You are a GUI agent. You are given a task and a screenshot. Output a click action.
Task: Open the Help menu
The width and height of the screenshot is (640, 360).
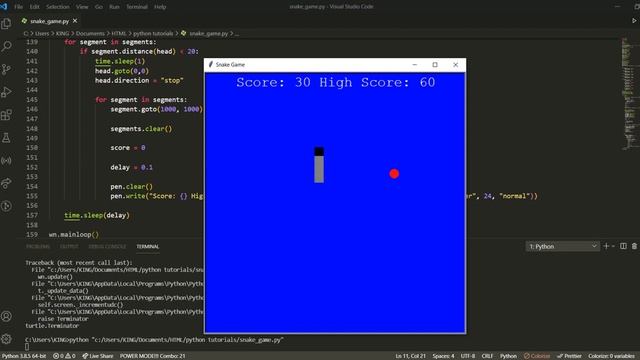point(160,7)
